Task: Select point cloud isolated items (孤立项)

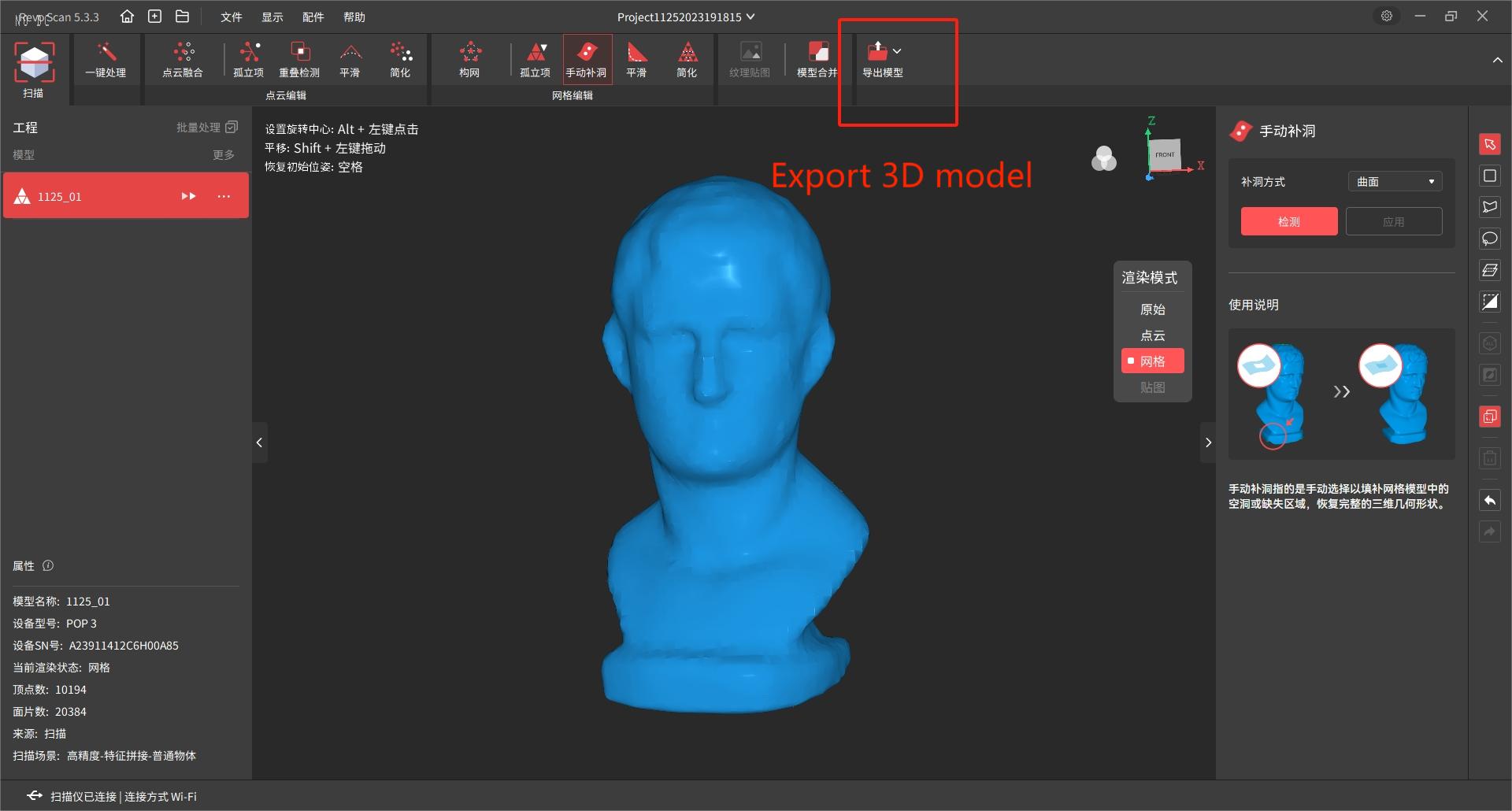Action: coord(249,61)
